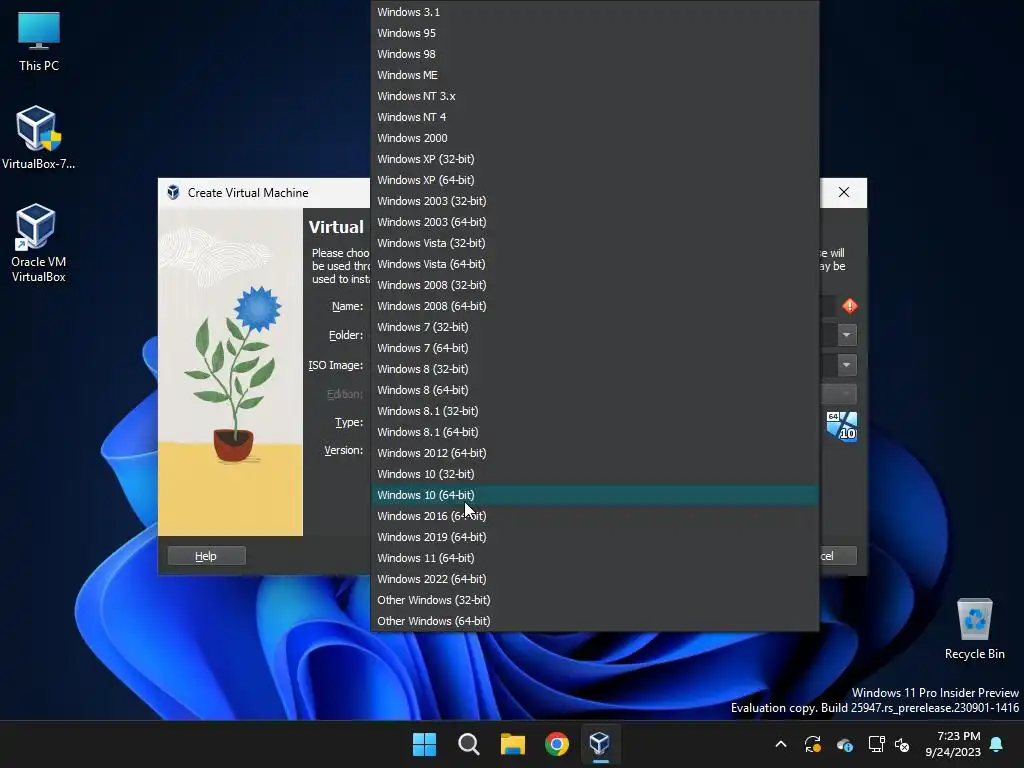
Task: Open Oracle VM VirtualBox desktop shortcut
Action: click(x=39, y=243)
